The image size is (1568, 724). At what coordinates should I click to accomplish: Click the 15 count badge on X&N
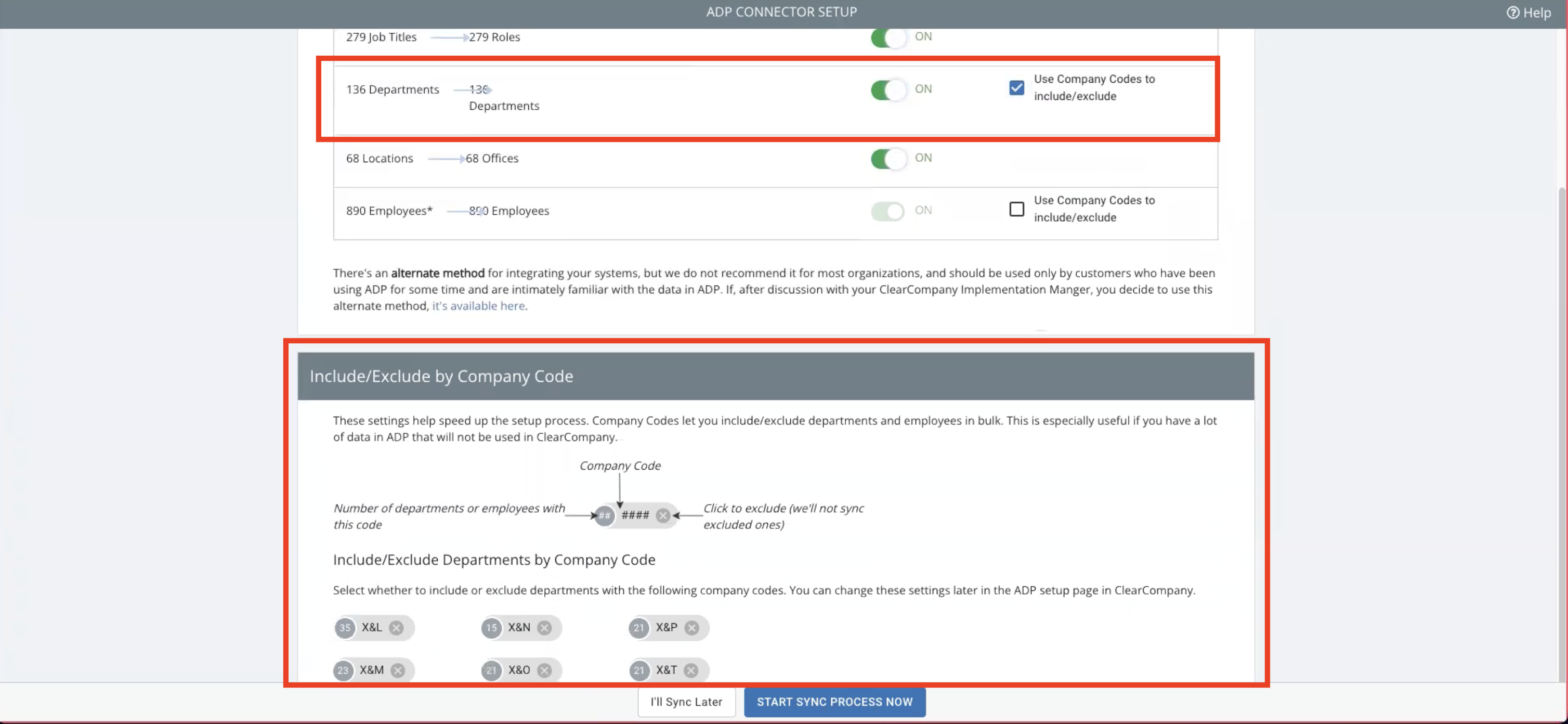click(491, 628)
